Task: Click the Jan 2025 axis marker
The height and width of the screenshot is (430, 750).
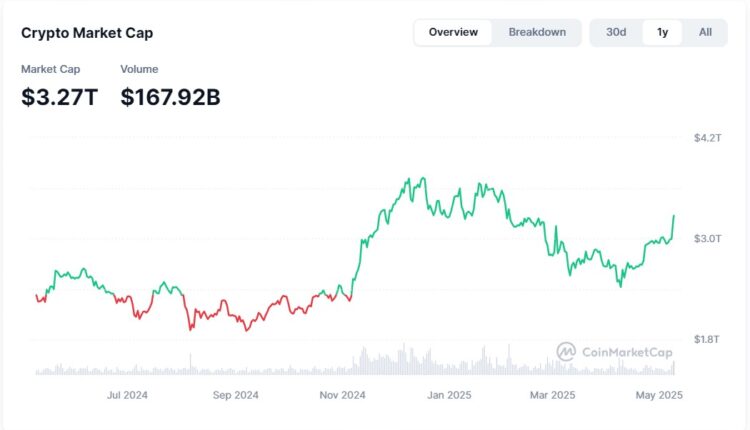Action: (449, 395)
